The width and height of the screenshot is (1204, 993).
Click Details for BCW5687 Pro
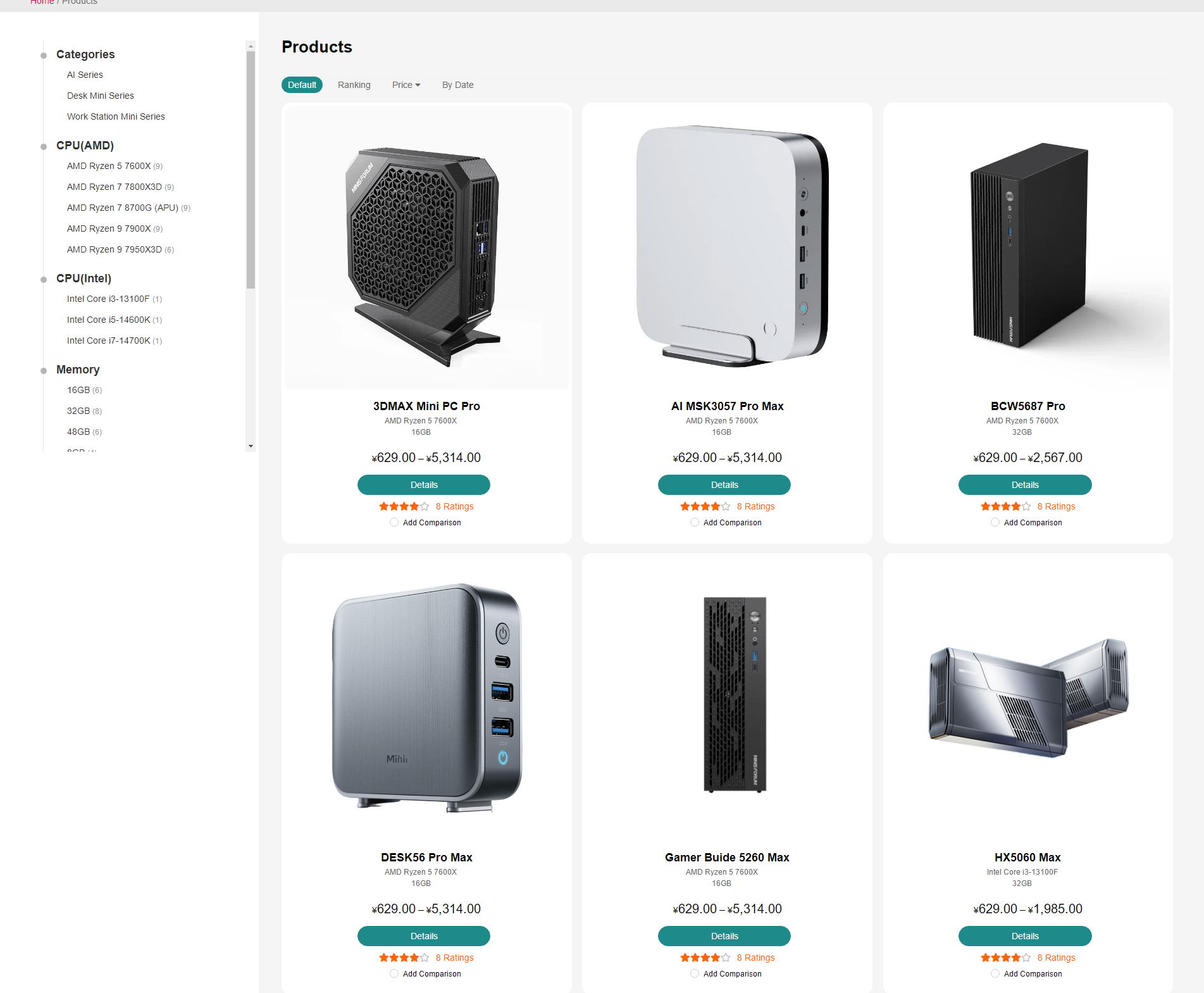[1024, 485]
